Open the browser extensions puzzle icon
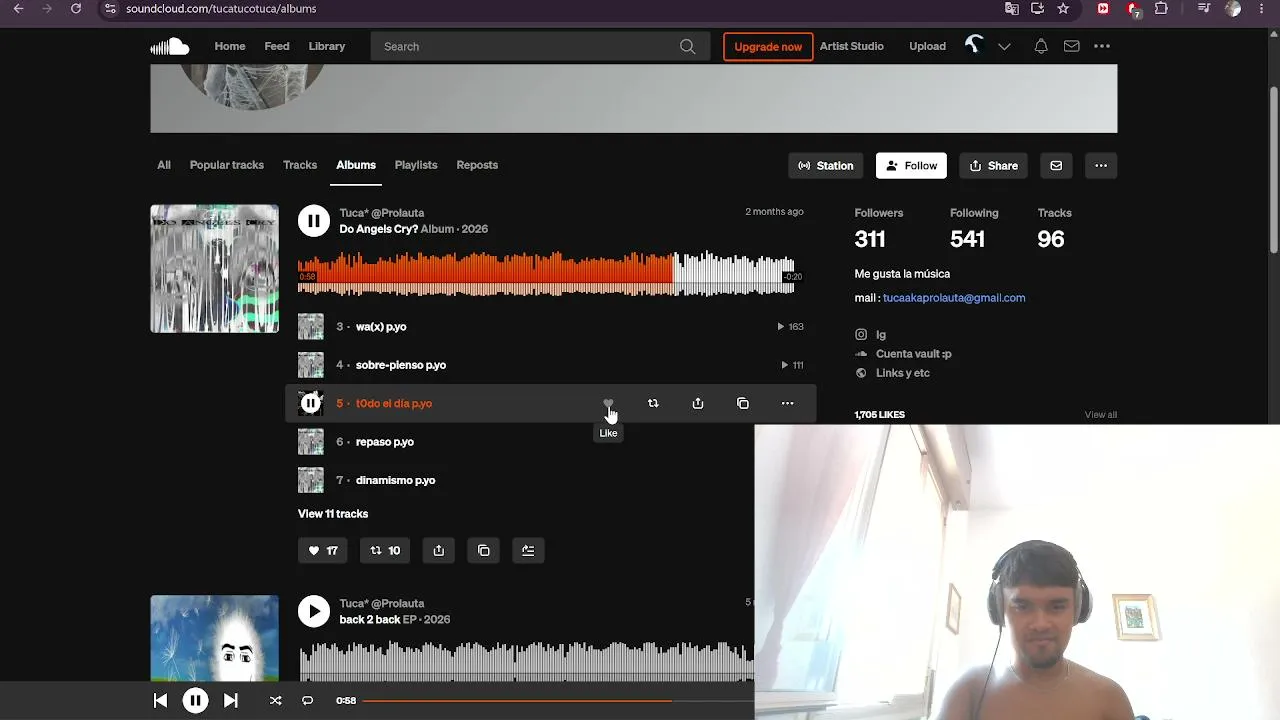Image resolution: width=1280 pixels, height=720 pixels. click(x=1161, y=9)
